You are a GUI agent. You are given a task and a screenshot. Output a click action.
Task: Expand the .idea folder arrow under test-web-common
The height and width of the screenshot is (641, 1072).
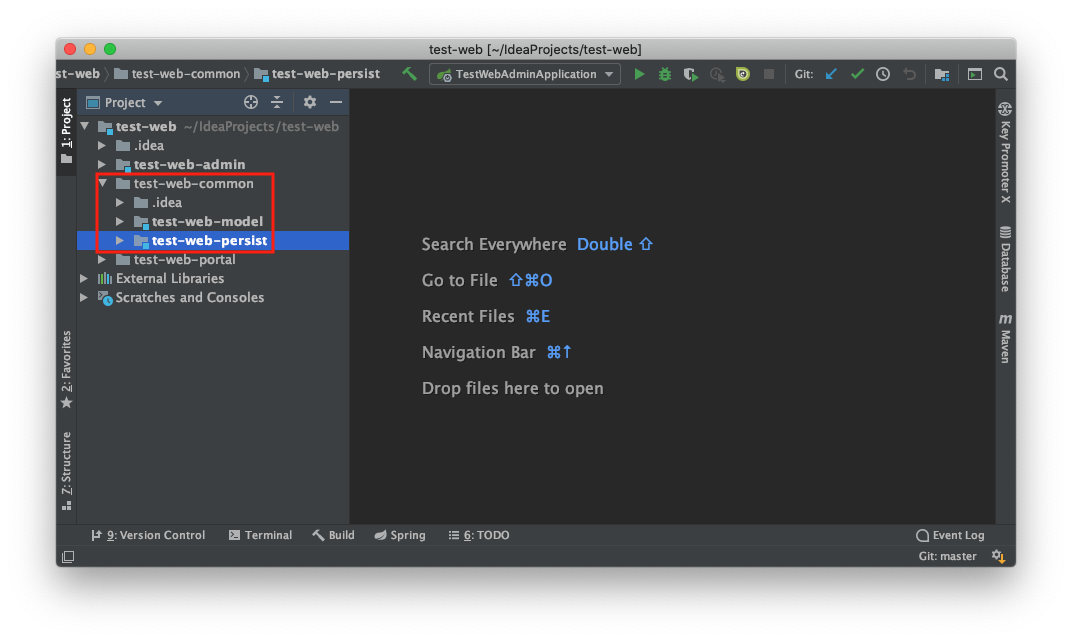coord(120,202)
